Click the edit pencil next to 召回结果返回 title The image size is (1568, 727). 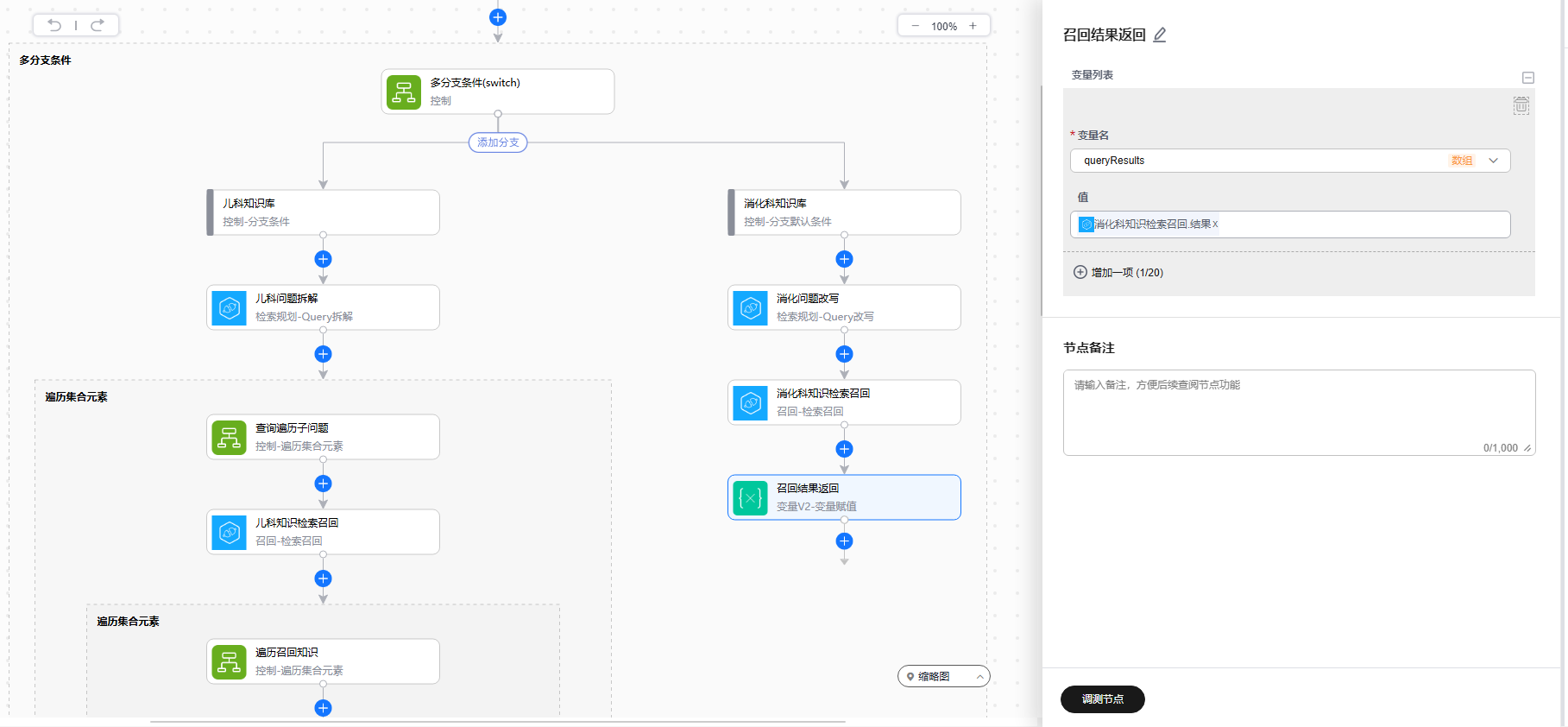(x=1160, y=35)
